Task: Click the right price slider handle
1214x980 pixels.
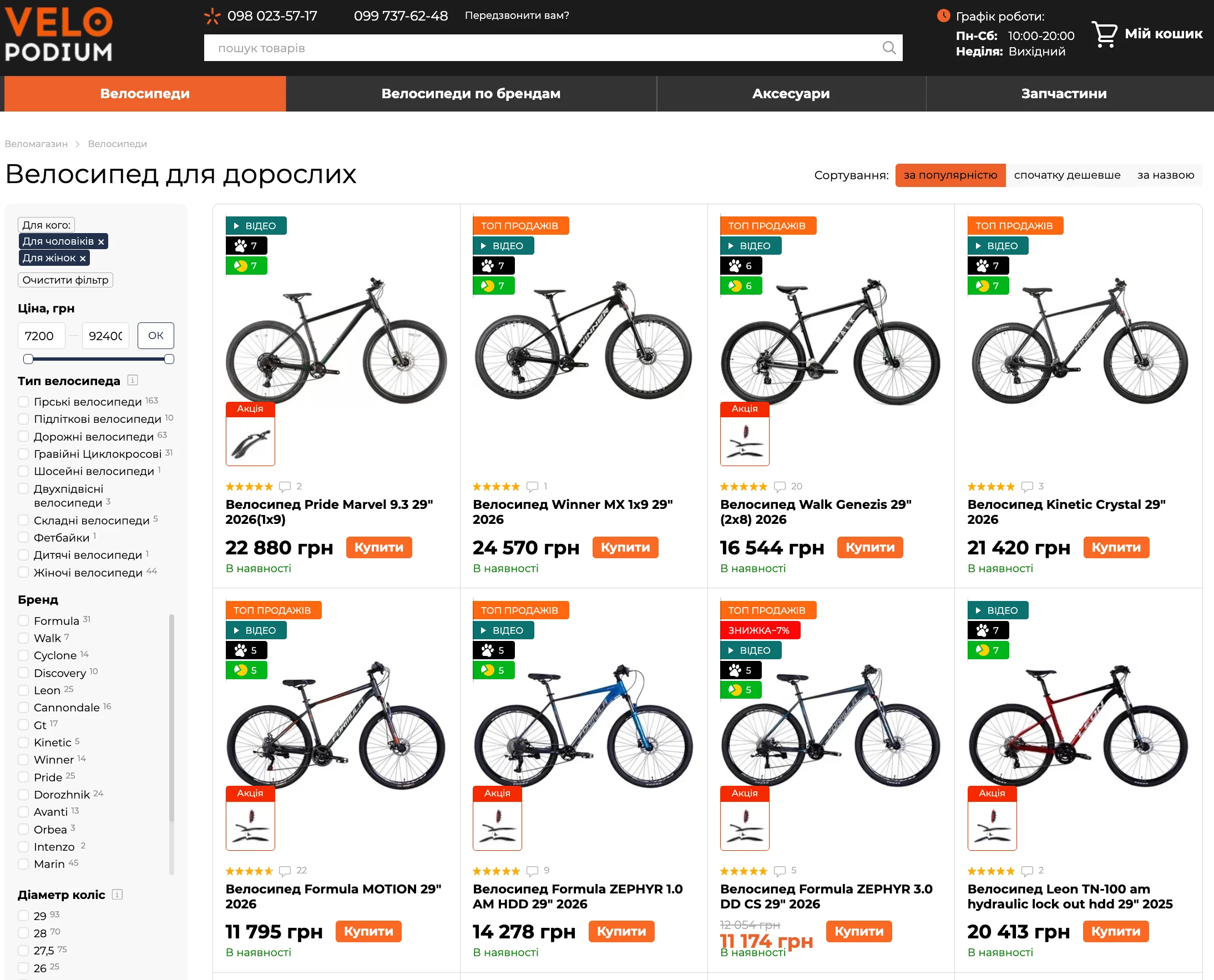Action: pos(169,359)
